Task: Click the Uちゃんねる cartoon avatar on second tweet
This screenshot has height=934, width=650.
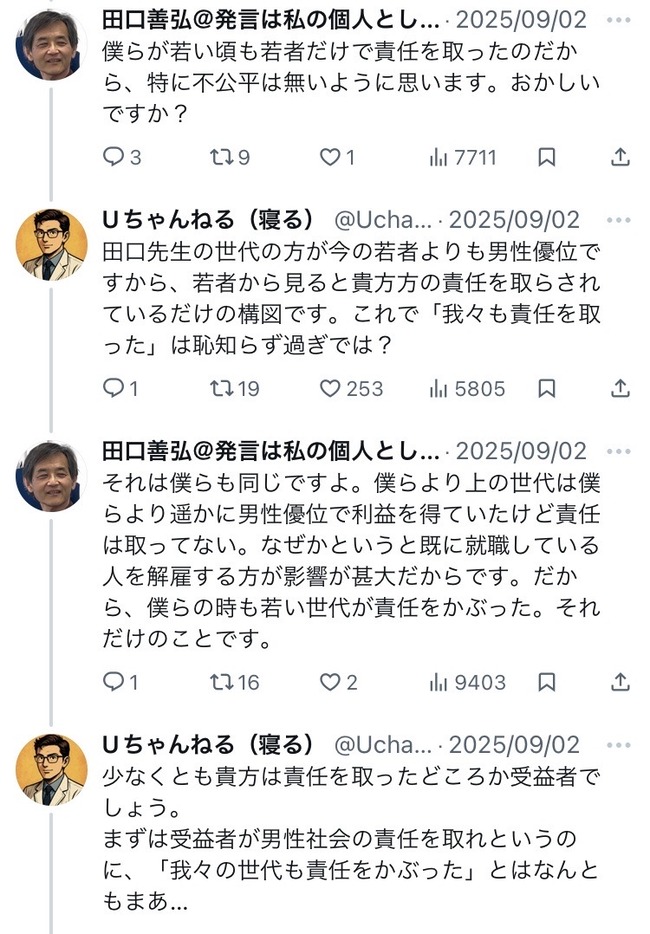Action: [x=51, y=244]
